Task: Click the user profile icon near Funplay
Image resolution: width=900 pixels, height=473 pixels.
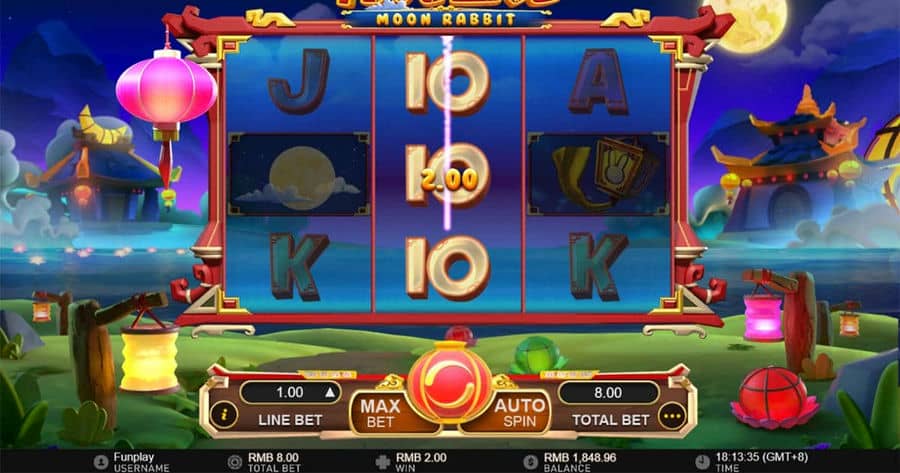Action: click(101, 462)
